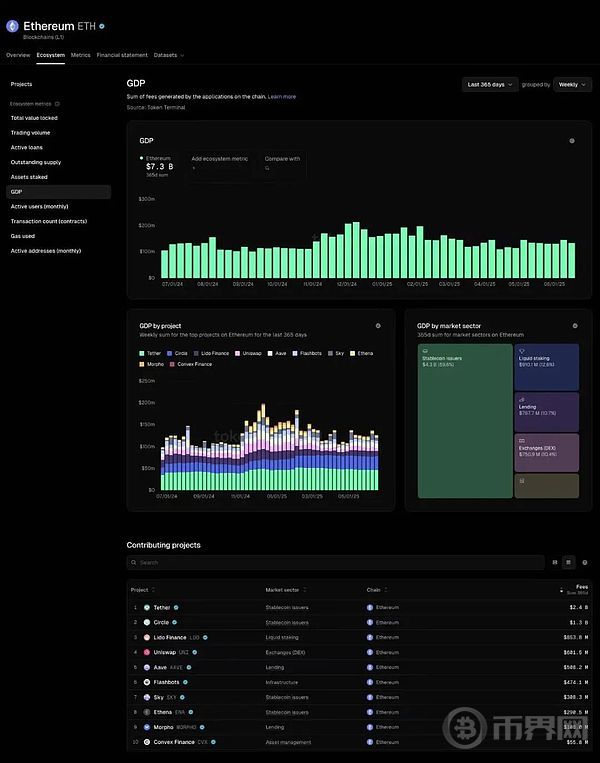Screen dimensions: 600x763
Task: Click the Ethereum chain icon in Tether row
Action: [x=370, y=607]
